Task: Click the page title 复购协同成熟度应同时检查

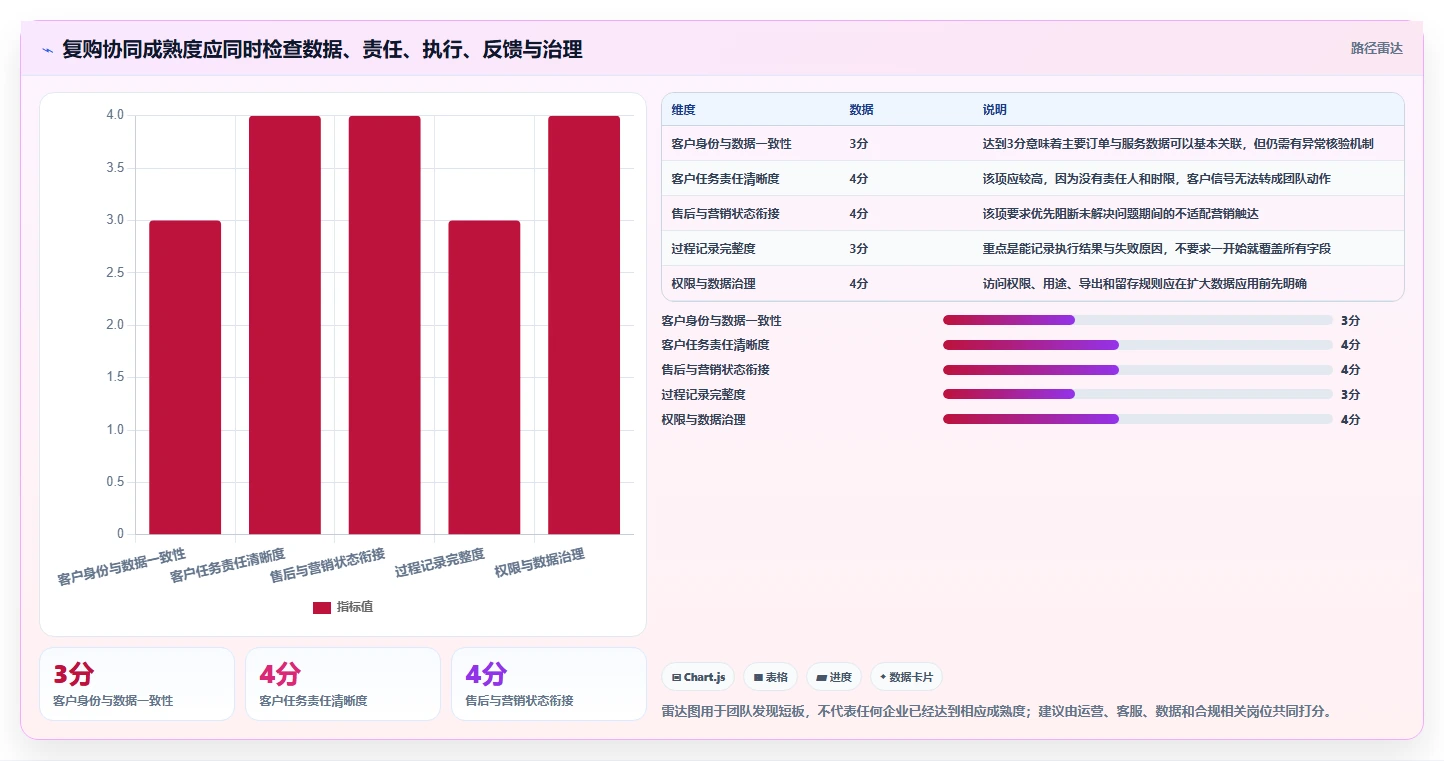Action: pyautogui.click(x=322, y=50)
